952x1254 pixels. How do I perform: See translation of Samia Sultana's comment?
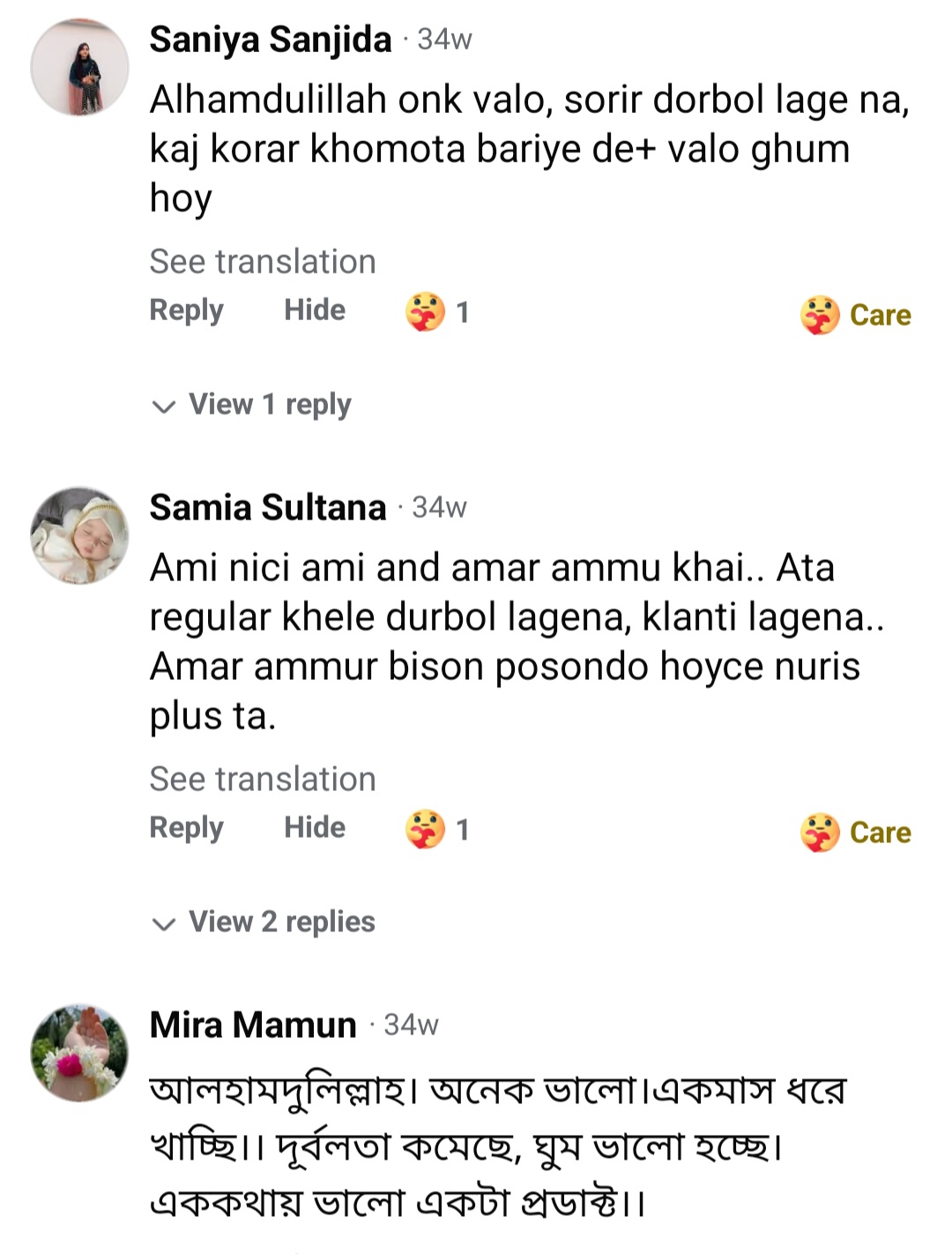[263, 780]
